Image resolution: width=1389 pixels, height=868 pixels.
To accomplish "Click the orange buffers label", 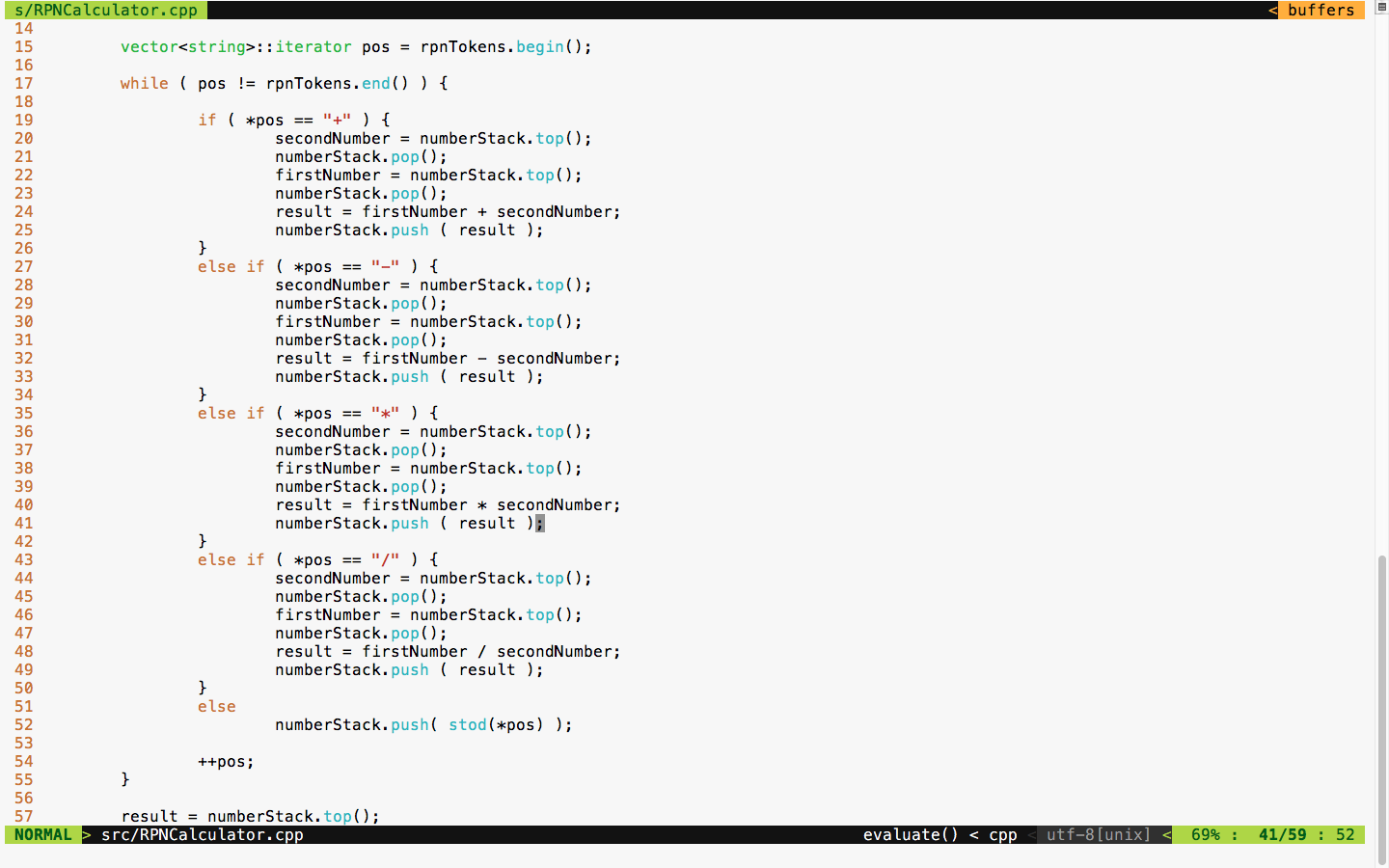I will click(x=1321, y=10).
